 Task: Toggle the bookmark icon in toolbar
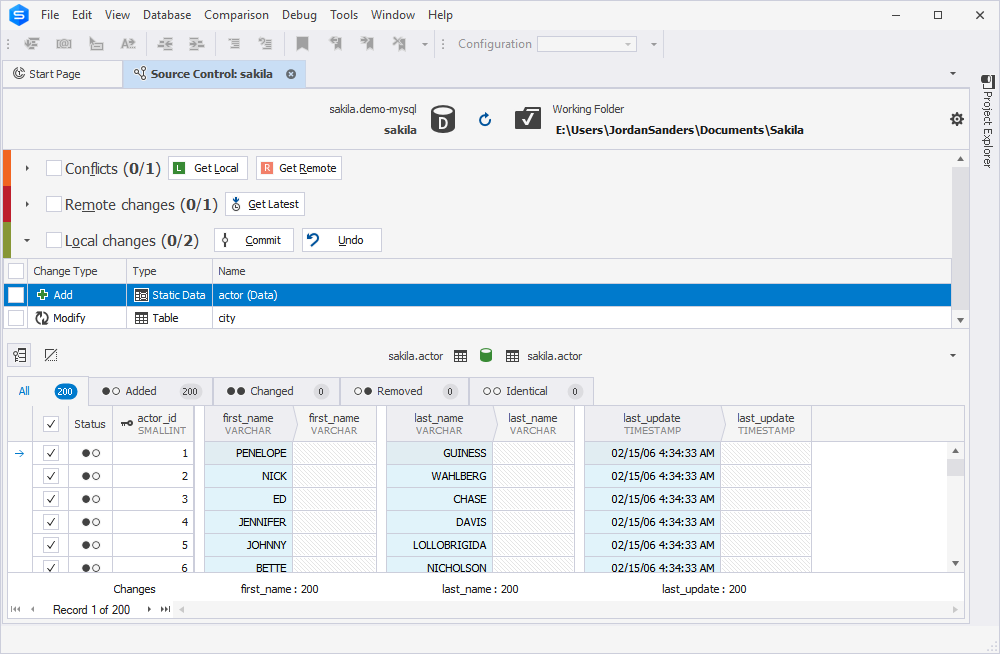tap(302, 43)
